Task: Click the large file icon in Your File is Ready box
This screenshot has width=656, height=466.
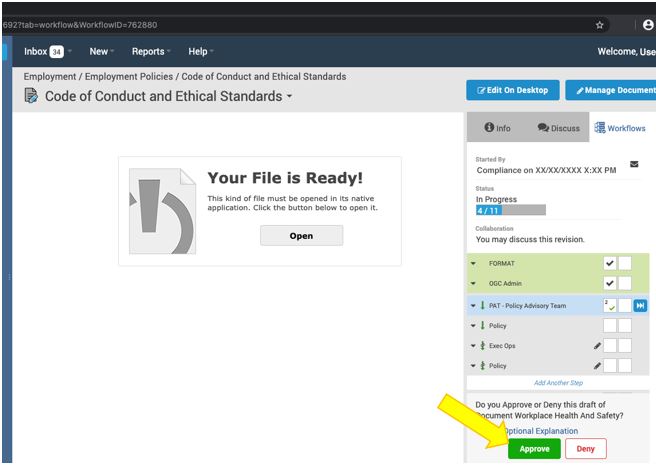Action: point(162,211)
